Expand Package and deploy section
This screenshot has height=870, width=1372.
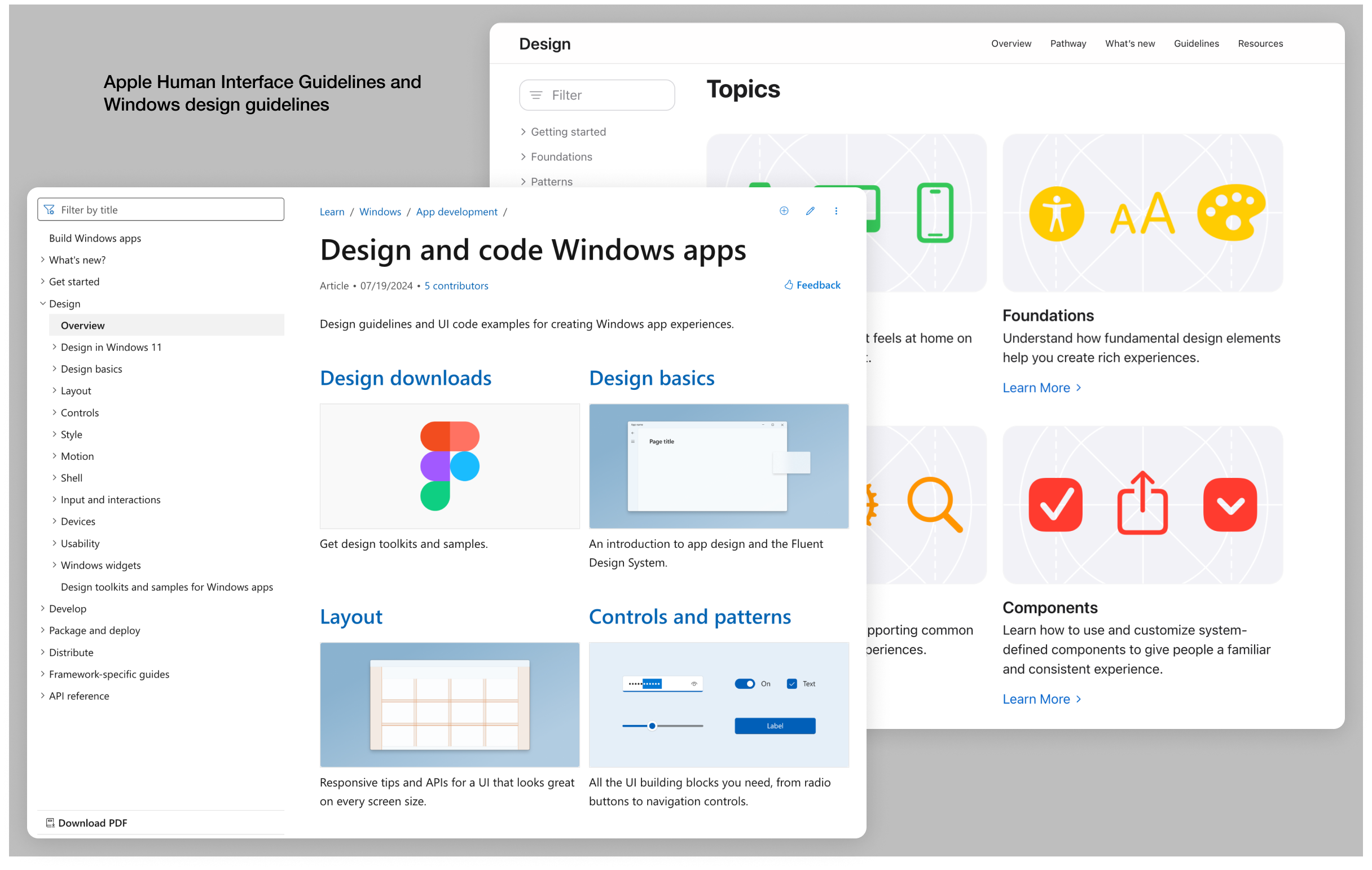(43, 630)
